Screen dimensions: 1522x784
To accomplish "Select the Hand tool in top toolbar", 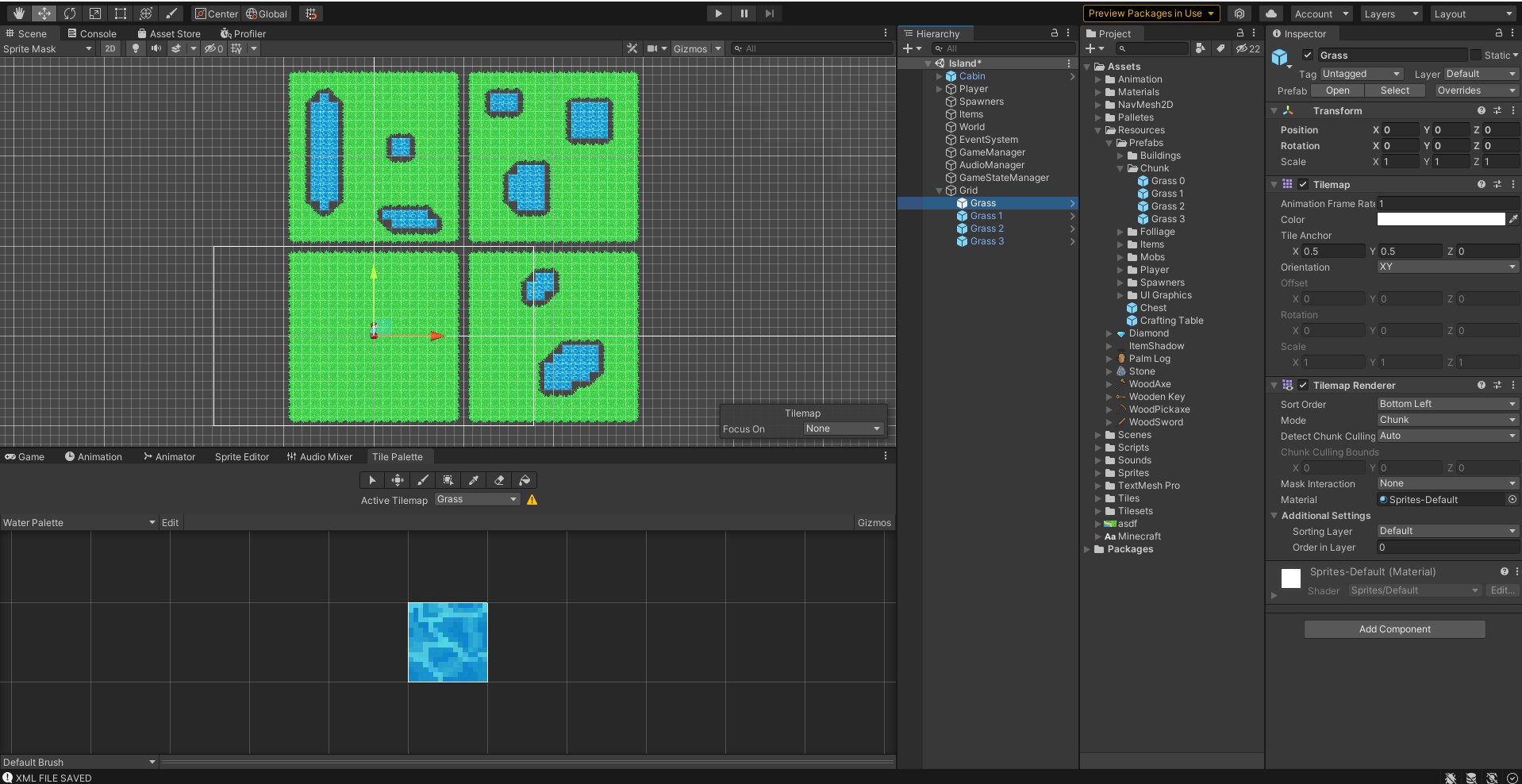I will pos(18,13).
